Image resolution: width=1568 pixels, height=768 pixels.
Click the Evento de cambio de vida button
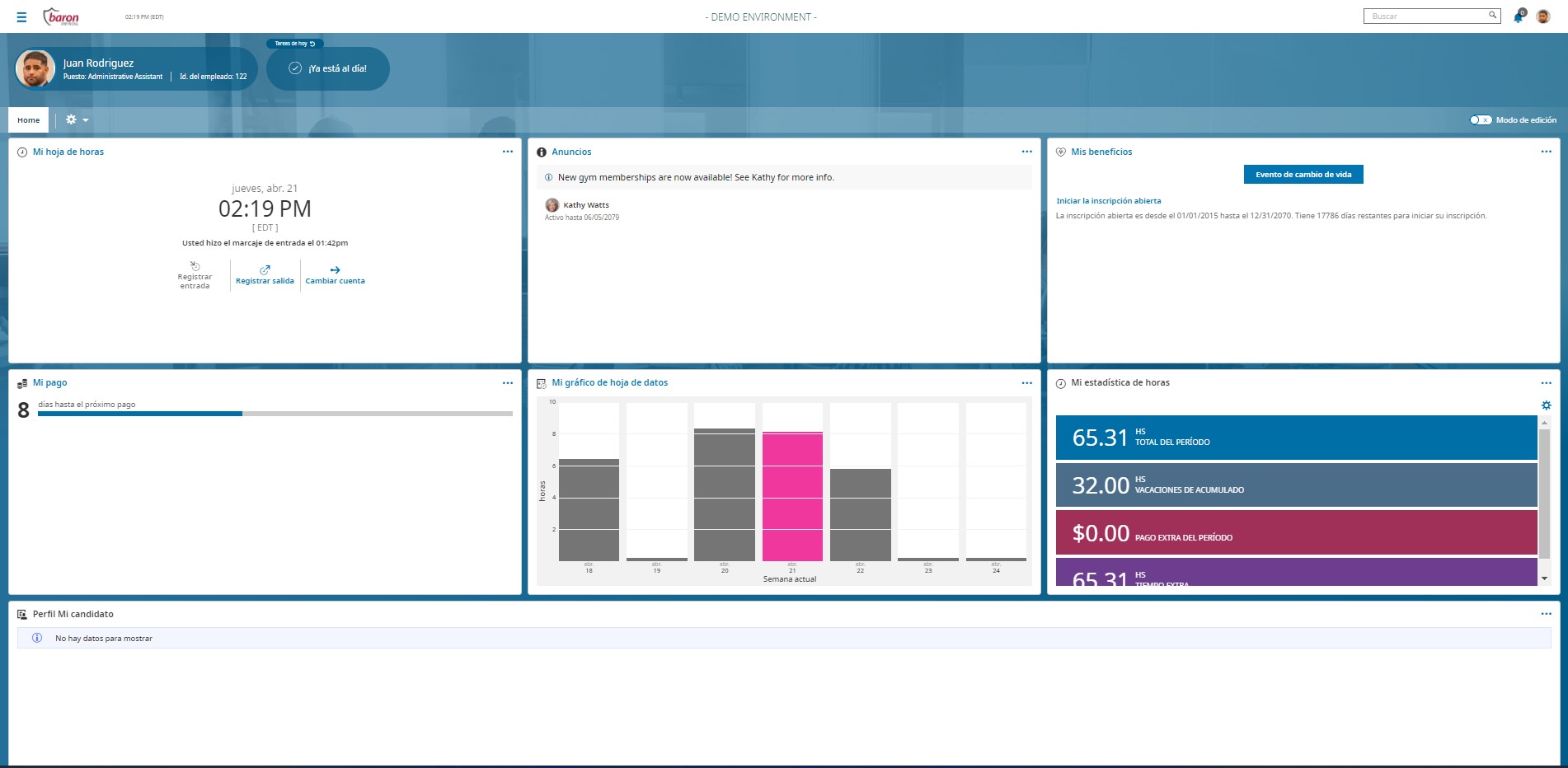tap(1303, 175)
